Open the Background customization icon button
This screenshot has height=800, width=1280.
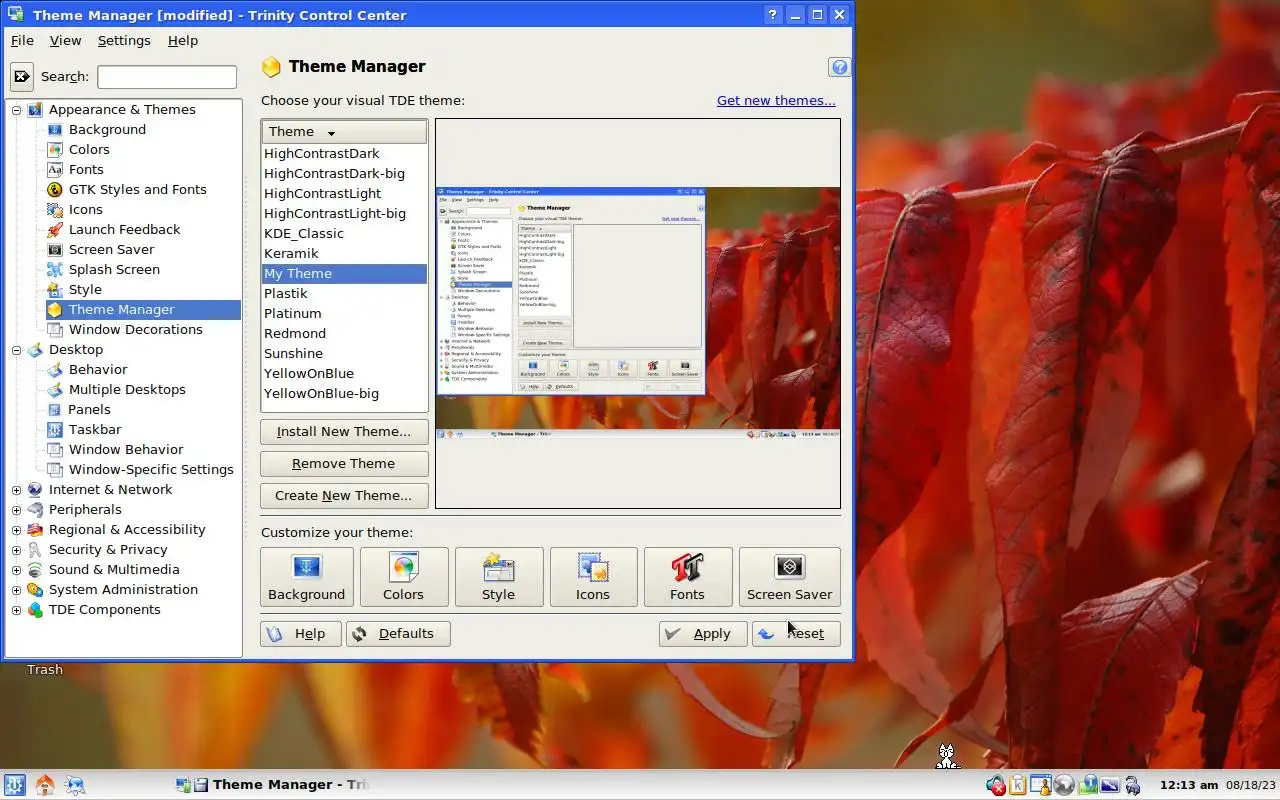(306, 577)
